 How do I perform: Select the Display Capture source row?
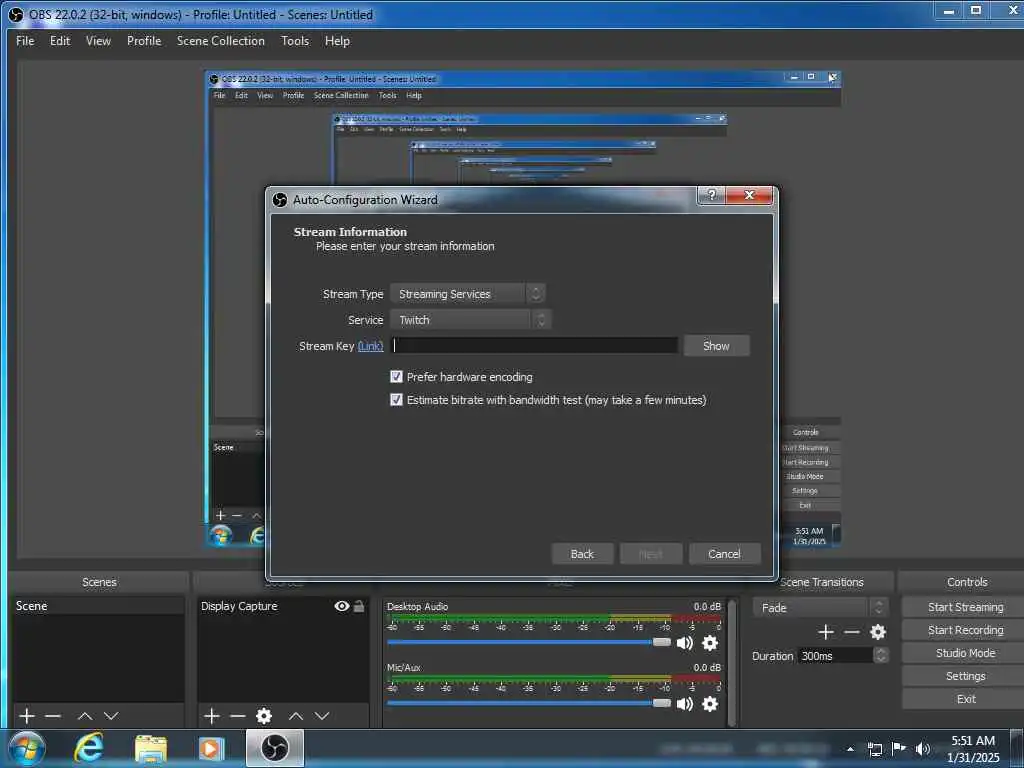coord(283,606)
